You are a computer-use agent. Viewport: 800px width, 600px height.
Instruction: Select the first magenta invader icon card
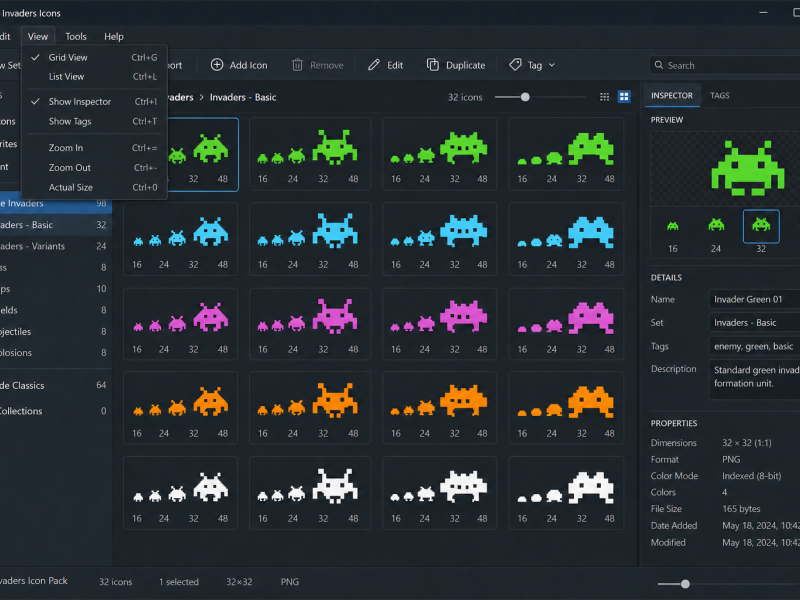click(x=181, y=324)
